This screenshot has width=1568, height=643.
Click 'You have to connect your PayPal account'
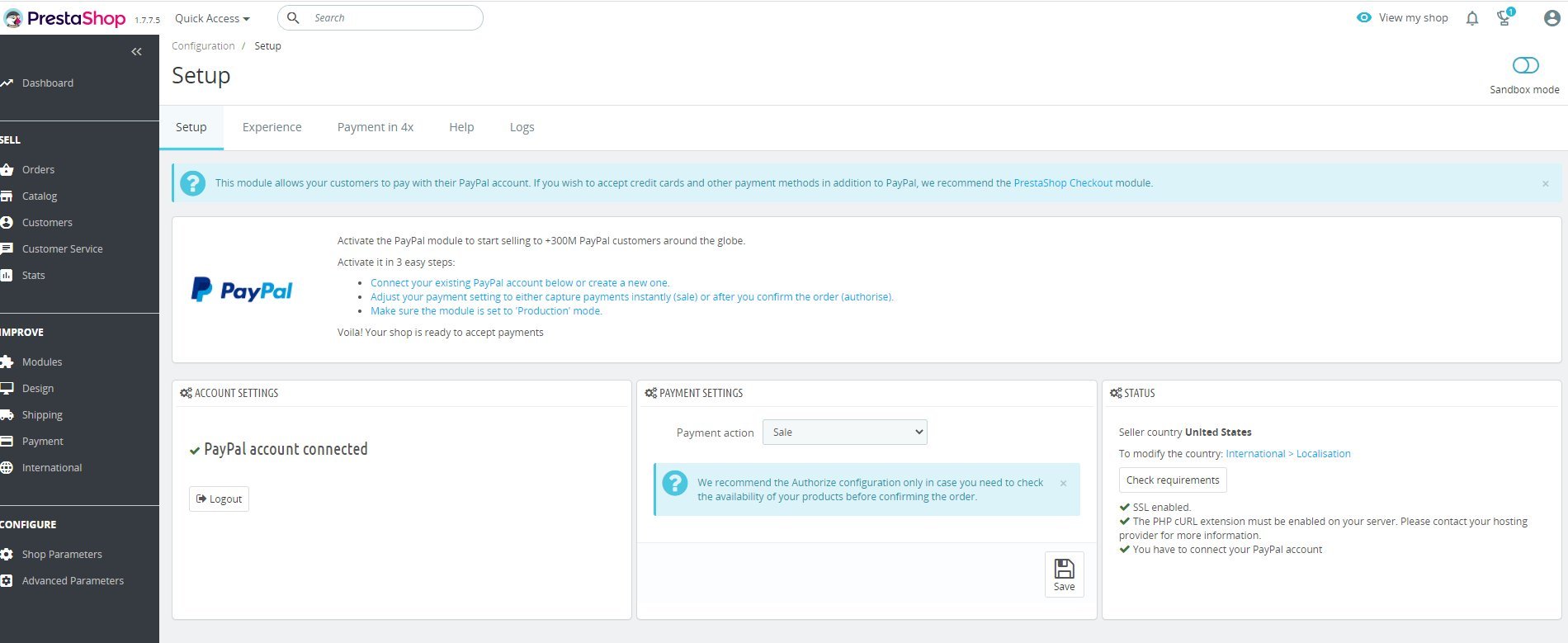coord(1227,550)
